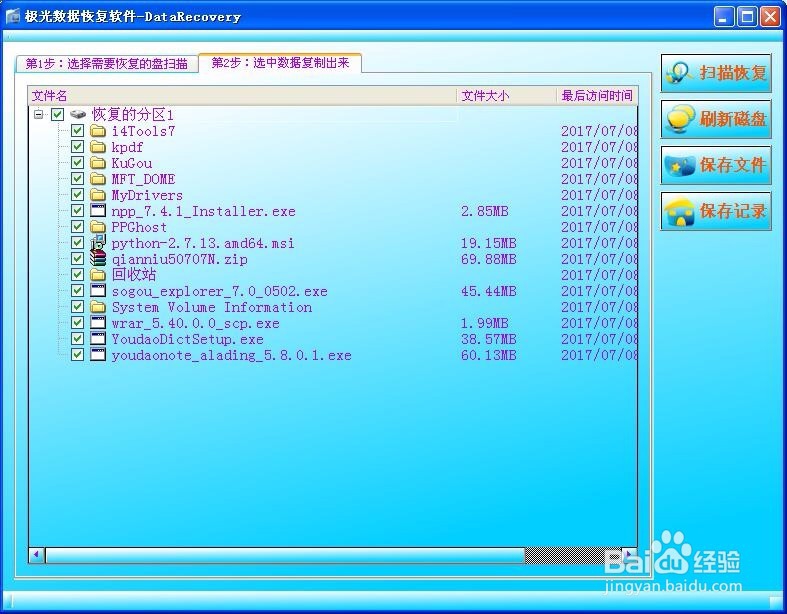Click the 45.44MB file size value

coord(488,291)
